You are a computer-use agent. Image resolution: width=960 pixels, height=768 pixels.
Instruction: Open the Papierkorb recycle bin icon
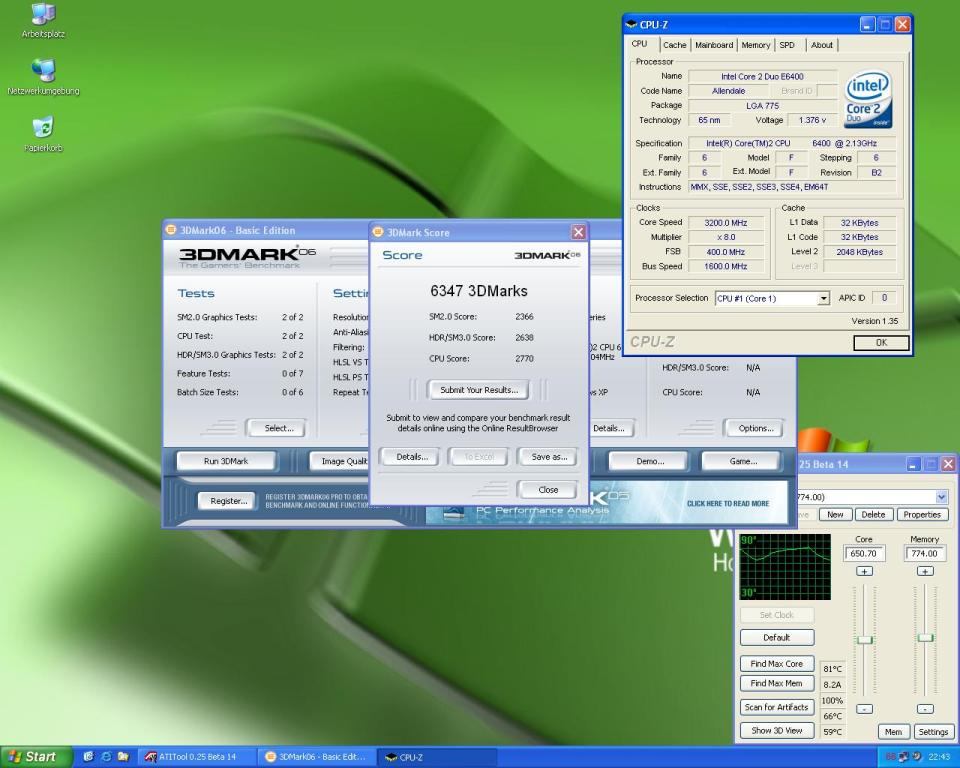(43, 134)
